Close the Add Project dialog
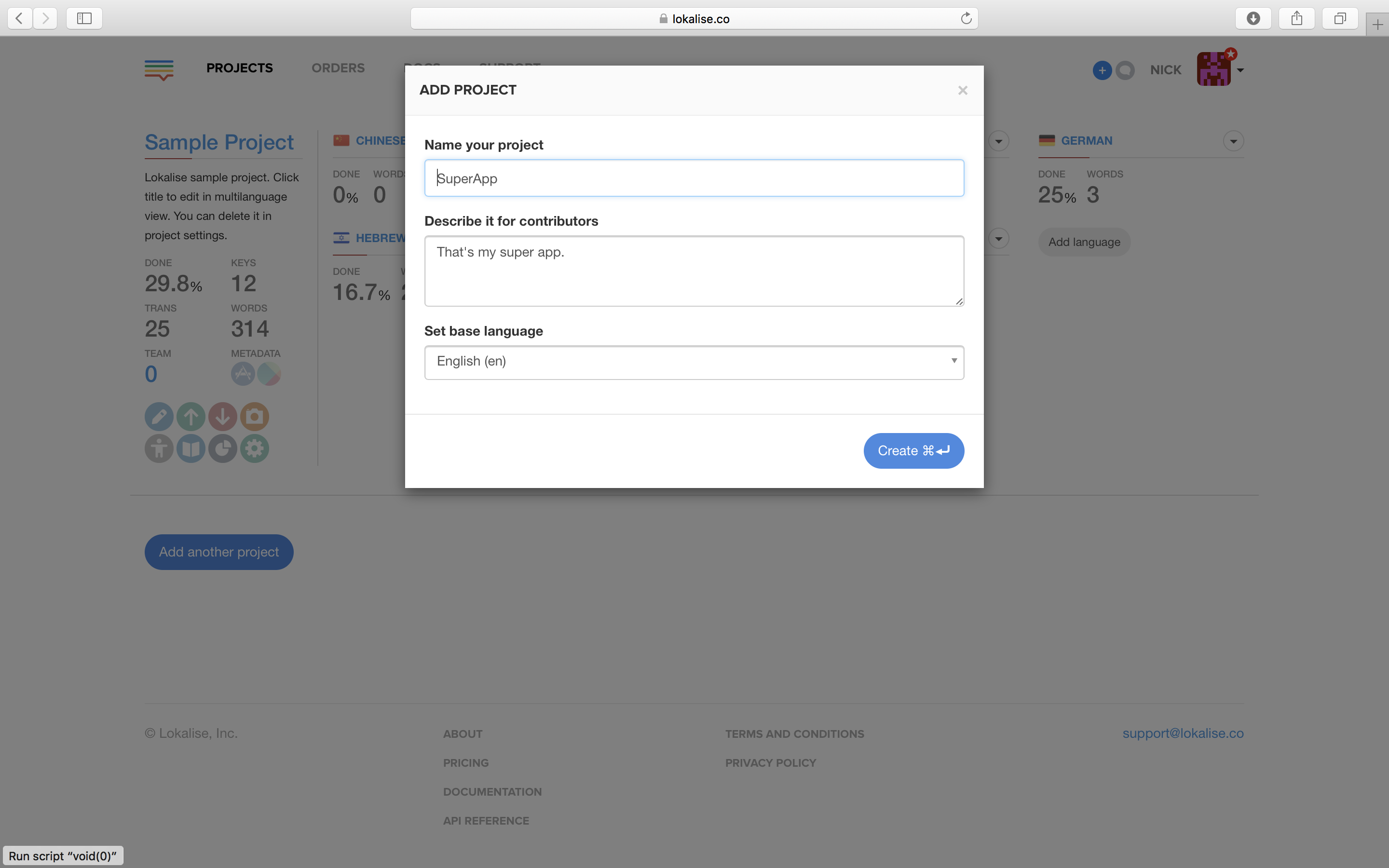 click(963, 90)
